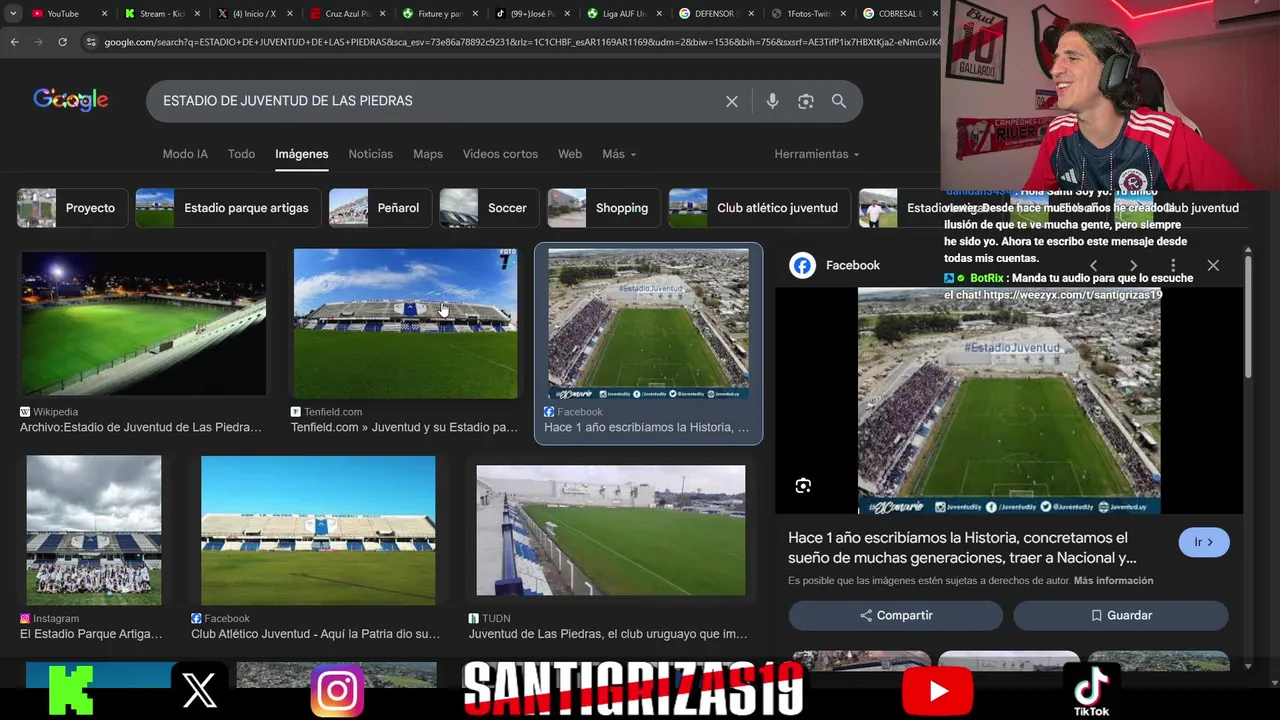The width and height of the screenshot is (1280, 720).
Task: Select the Imágenes results tab
Action: 302,154
